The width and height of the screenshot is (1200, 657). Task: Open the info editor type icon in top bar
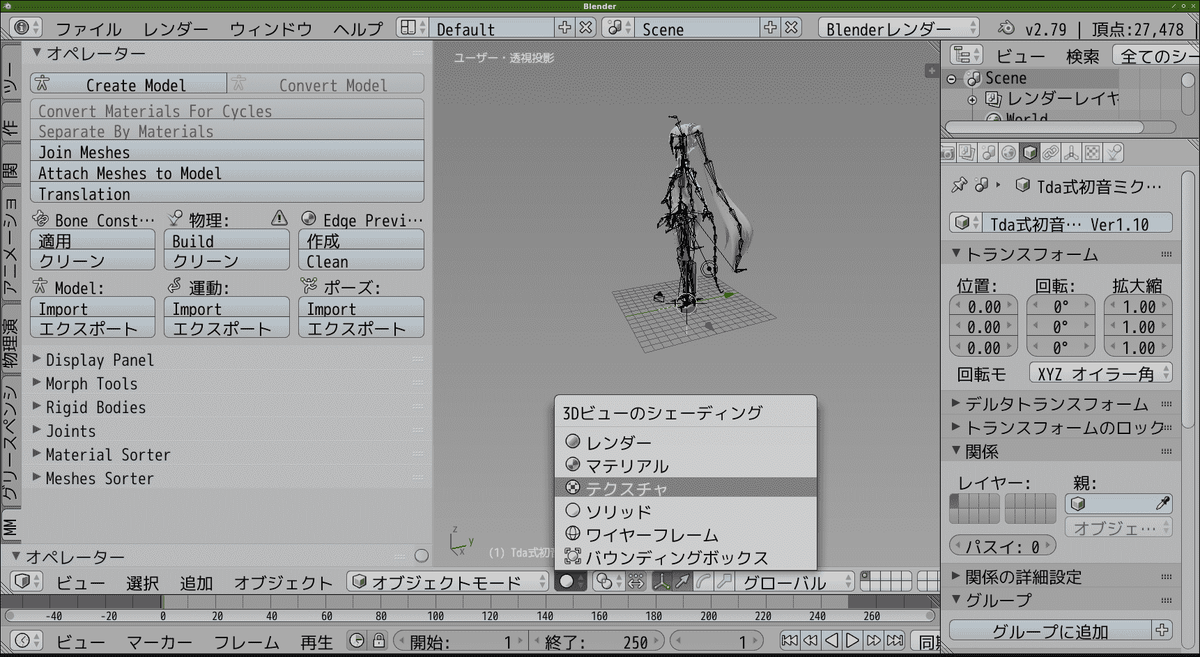[x=27, y=28]
